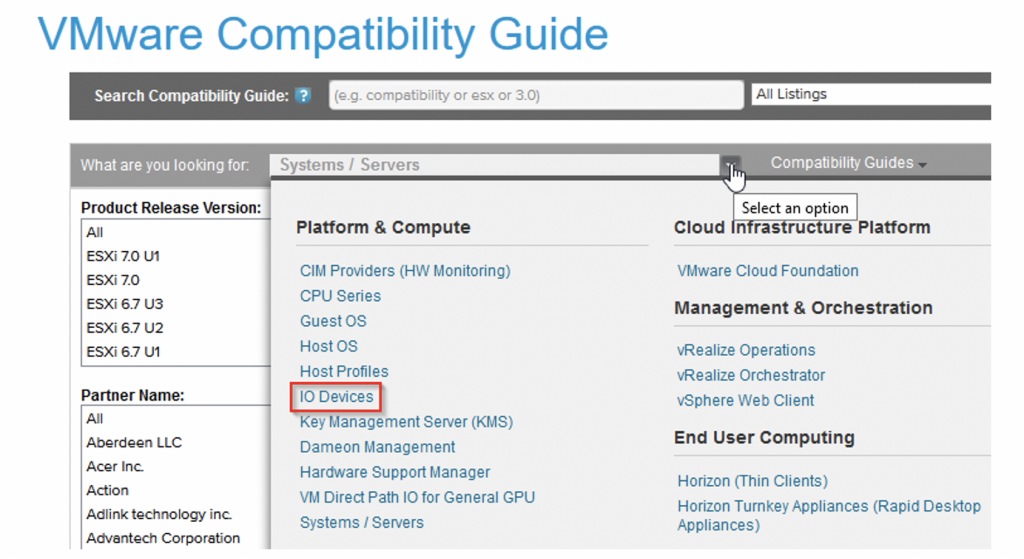Screen dimensions: 1024x559
Task: Select Guest OS option
Action: tap(333, 321)
